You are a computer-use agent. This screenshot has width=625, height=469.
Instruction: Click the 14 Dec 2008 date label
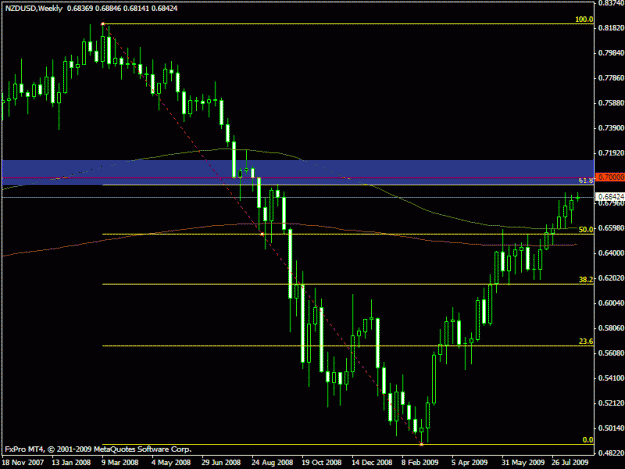(371, 463)
